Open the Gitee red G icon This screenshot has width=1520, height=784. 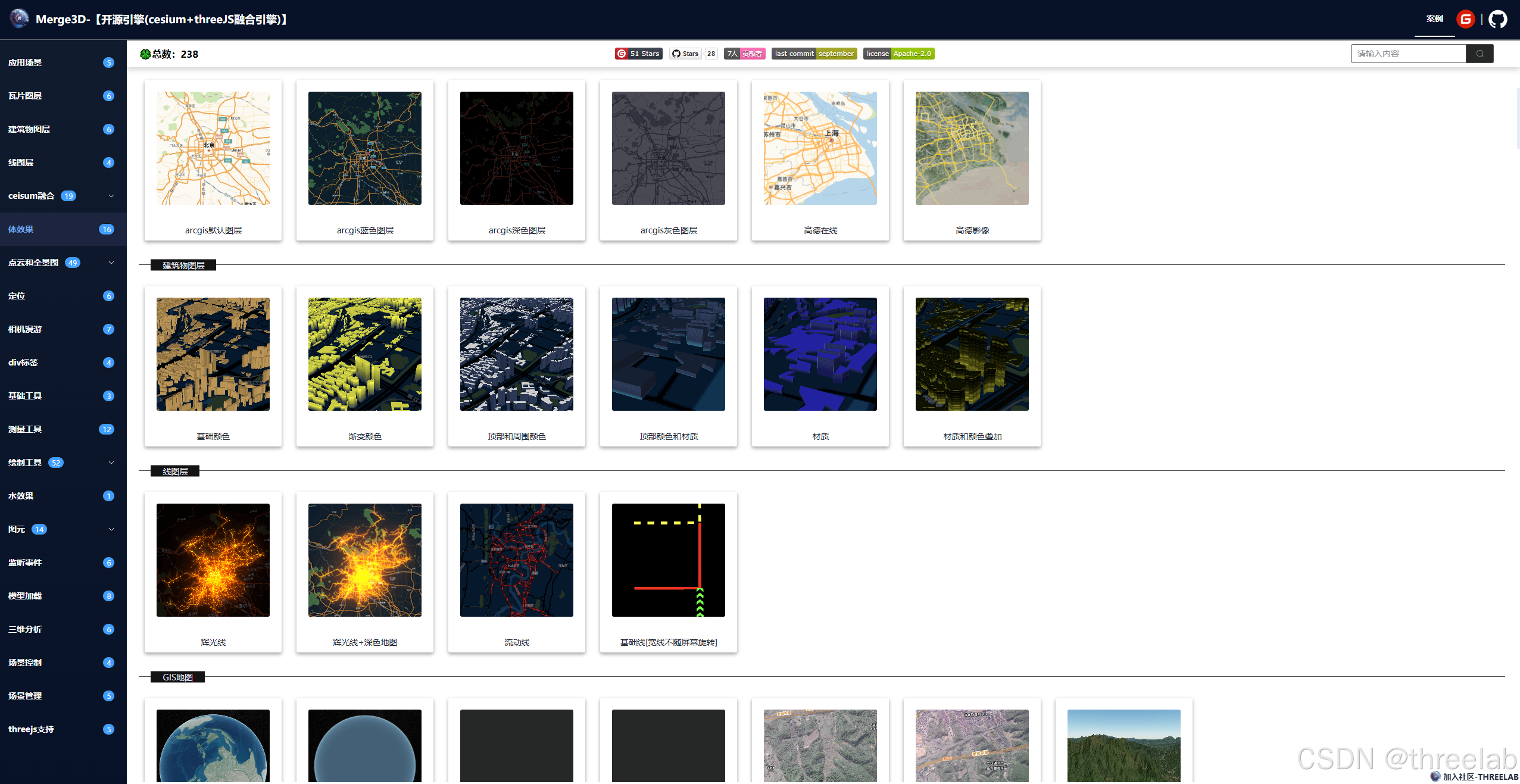click(1465, 20)
